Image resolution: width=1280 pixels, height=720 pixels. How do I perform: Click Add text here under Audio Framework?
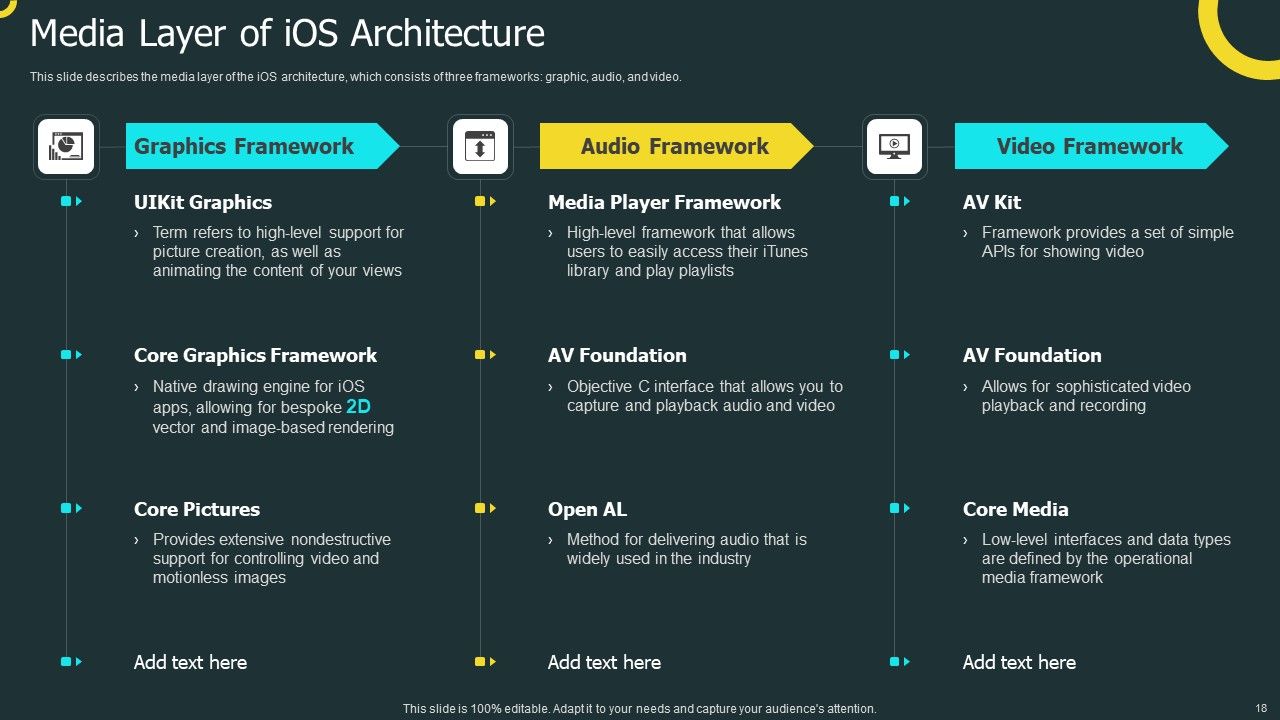(604, 662)
